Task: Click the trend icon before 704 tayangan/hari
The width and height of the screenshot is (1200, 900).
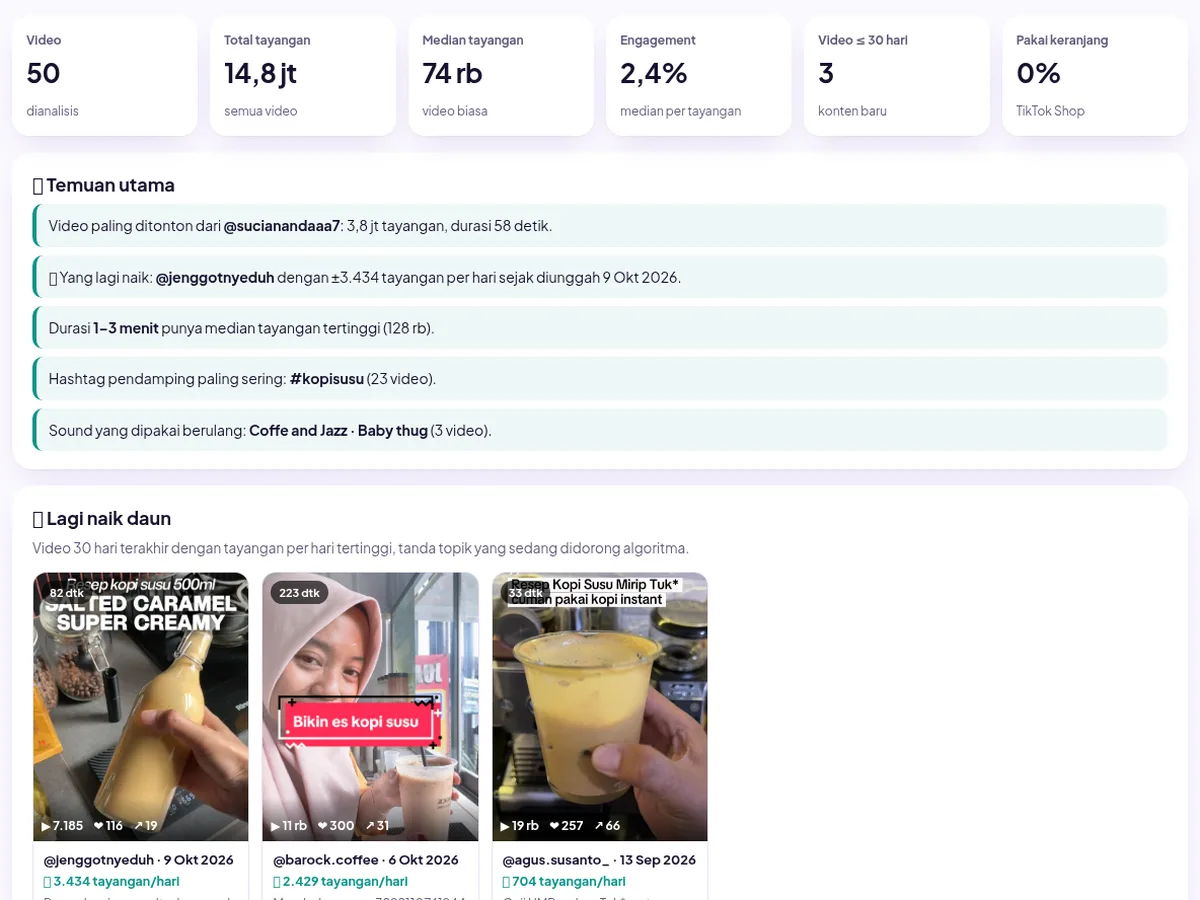Action: tap(506, 882)
